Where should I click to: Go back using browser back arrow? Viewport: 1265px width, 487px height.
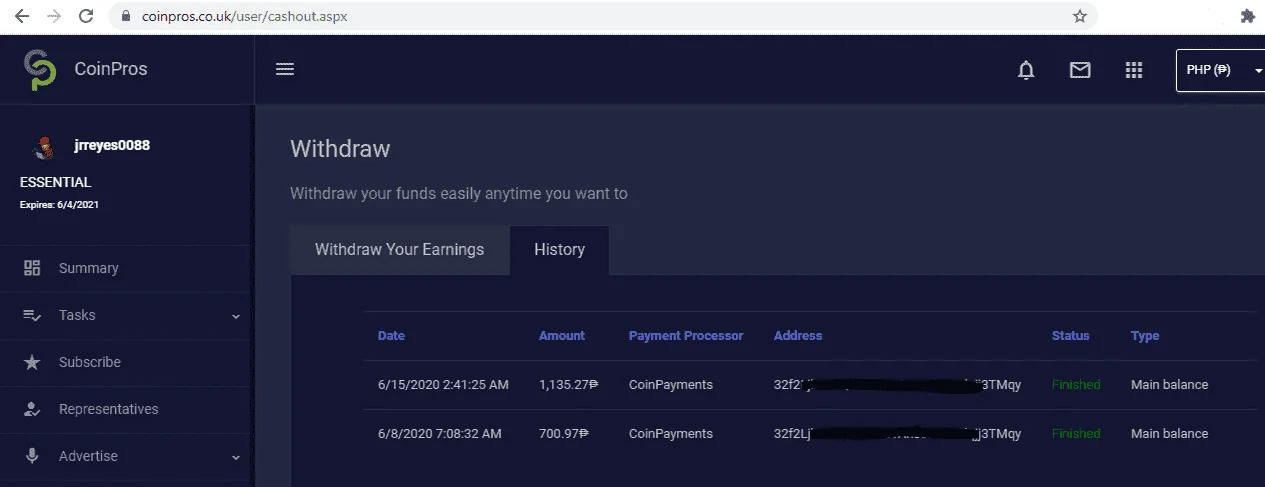click(21, 16)
